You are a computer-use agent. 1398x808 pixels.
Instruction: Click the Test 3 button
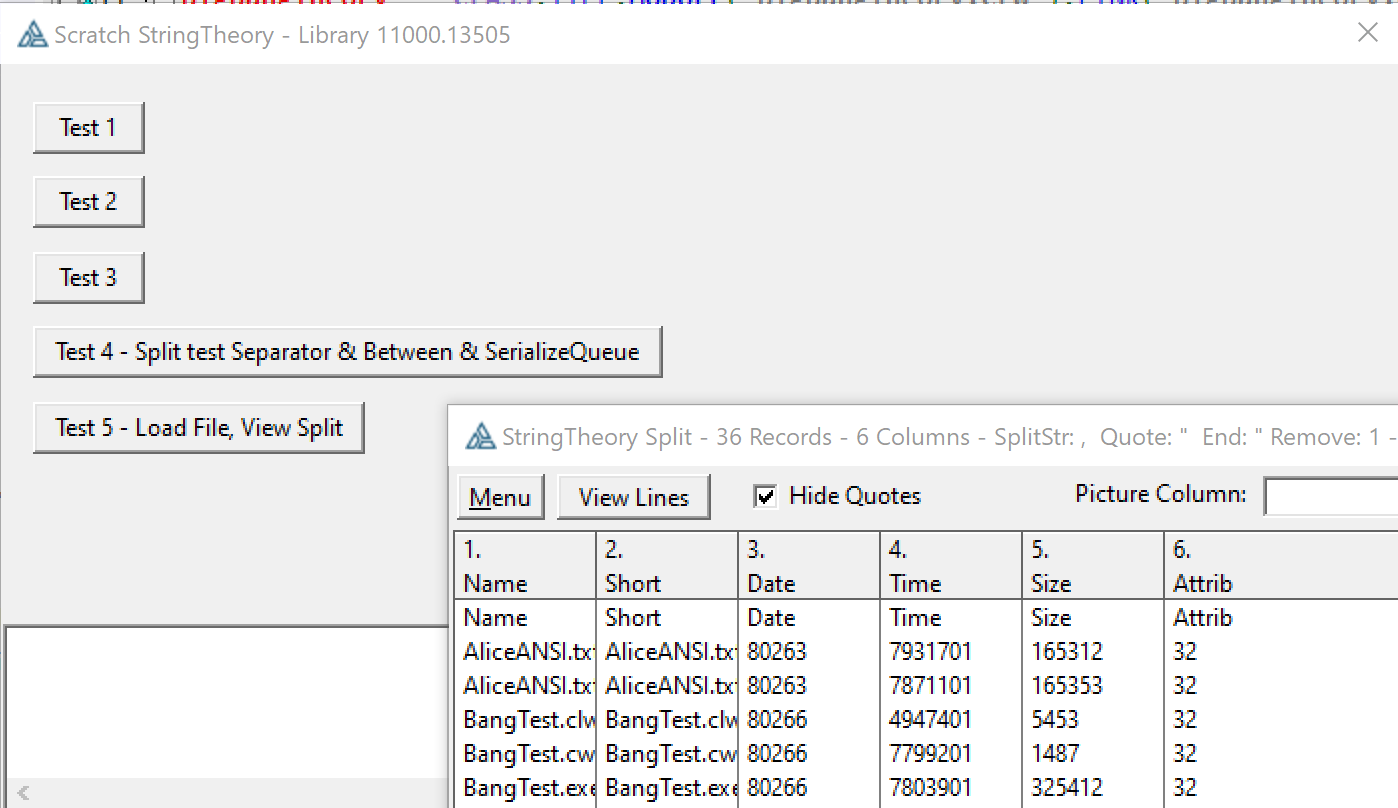[x=89, y=278]
